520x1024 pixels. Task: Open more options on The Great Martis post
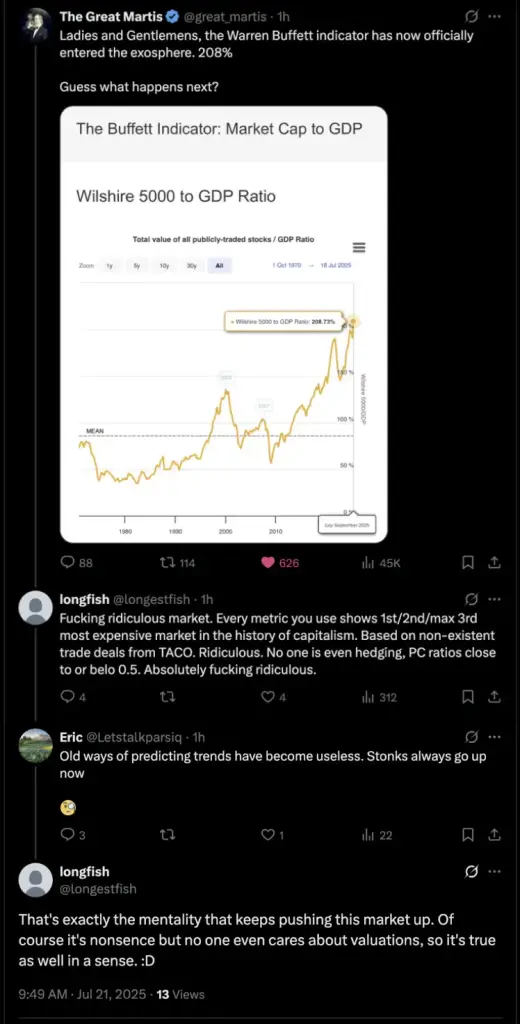[495, 16]
